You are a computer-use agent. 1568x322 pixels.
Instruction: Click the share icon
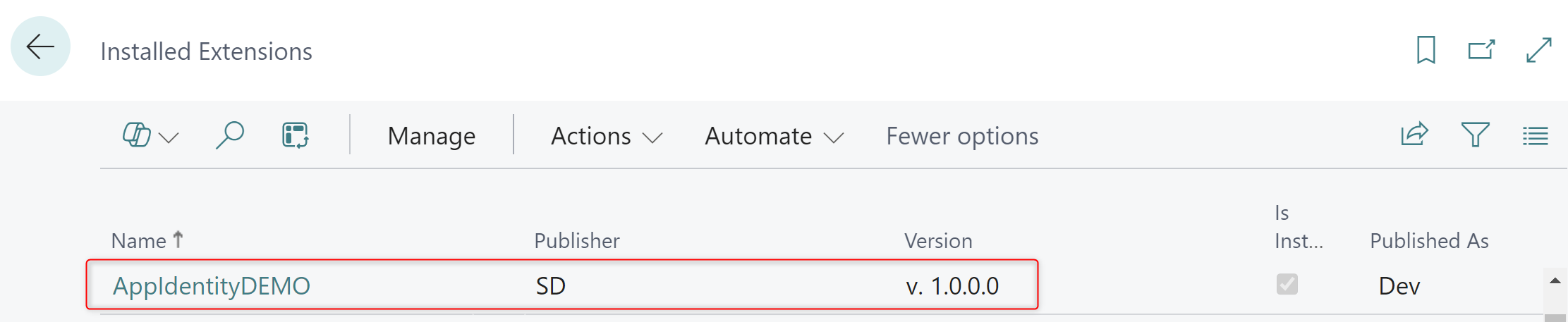coord(1414,134)
